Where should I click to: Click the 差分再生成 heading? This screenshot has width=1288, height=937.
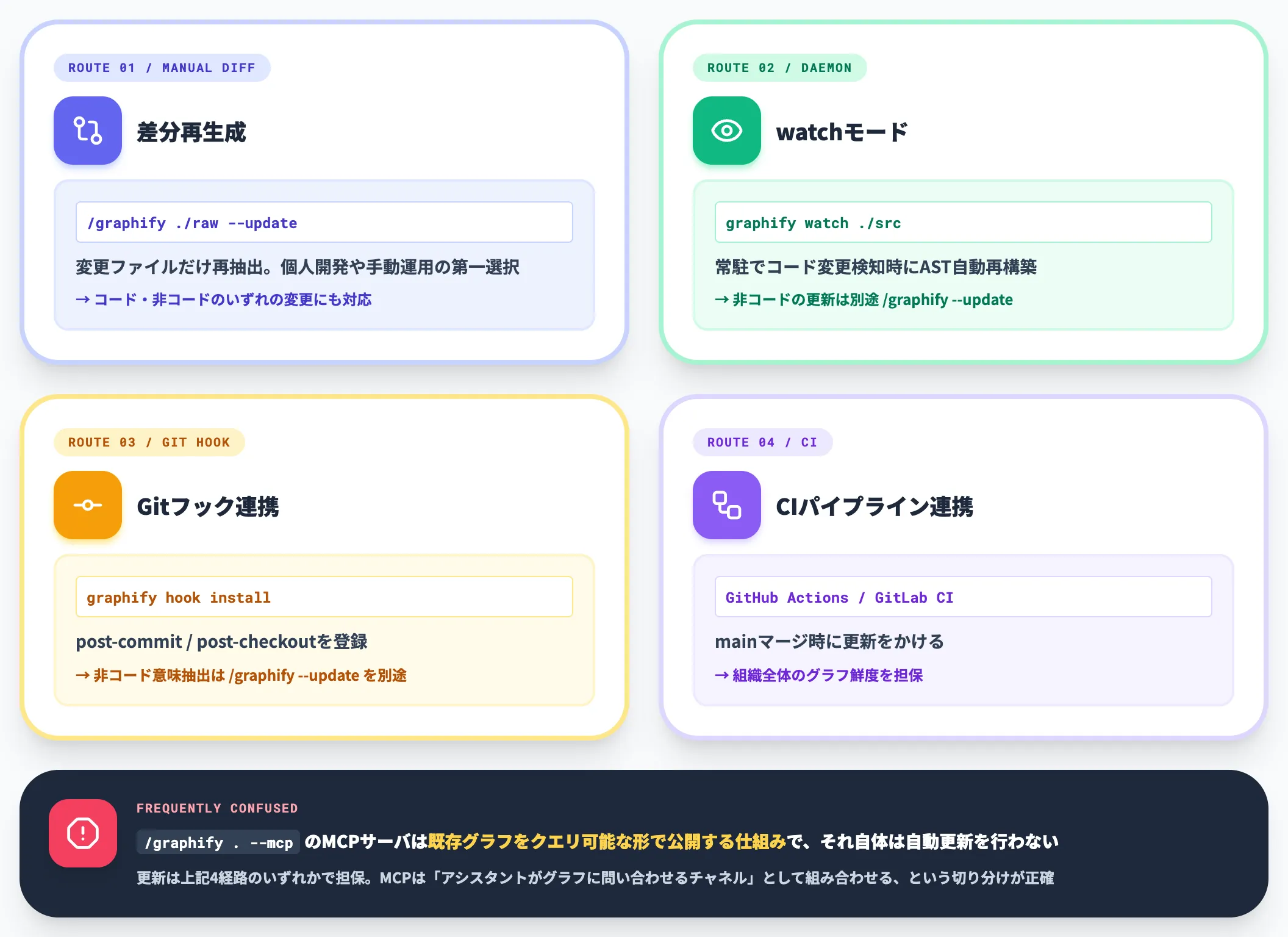pyautogui.click(x=191, y=132)
